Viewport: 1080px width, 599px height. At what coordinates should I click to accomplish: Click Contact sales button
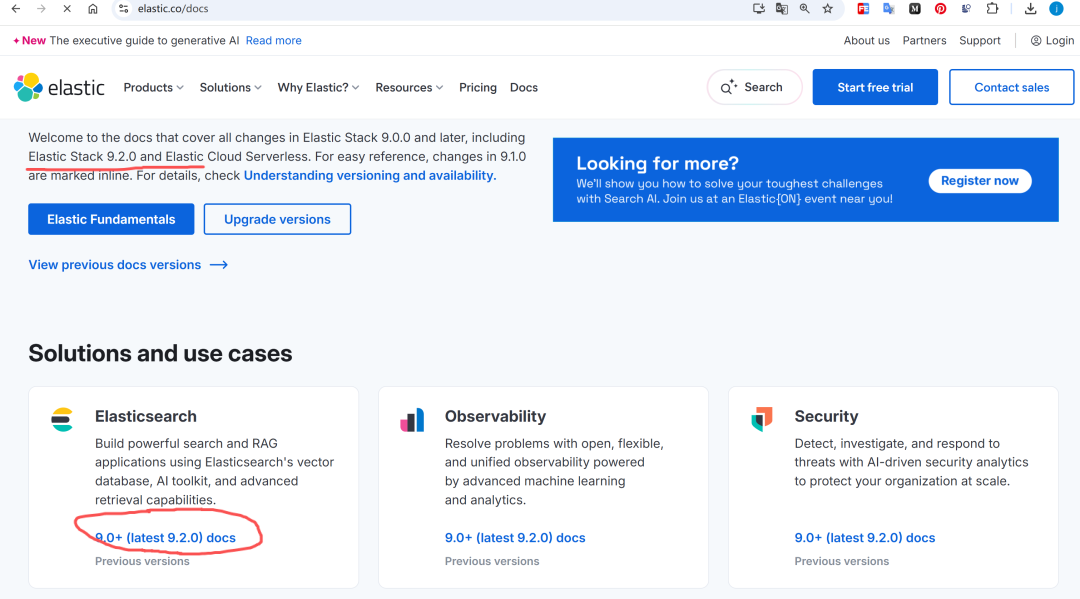pyautogui.click(x=1011, y=87)
